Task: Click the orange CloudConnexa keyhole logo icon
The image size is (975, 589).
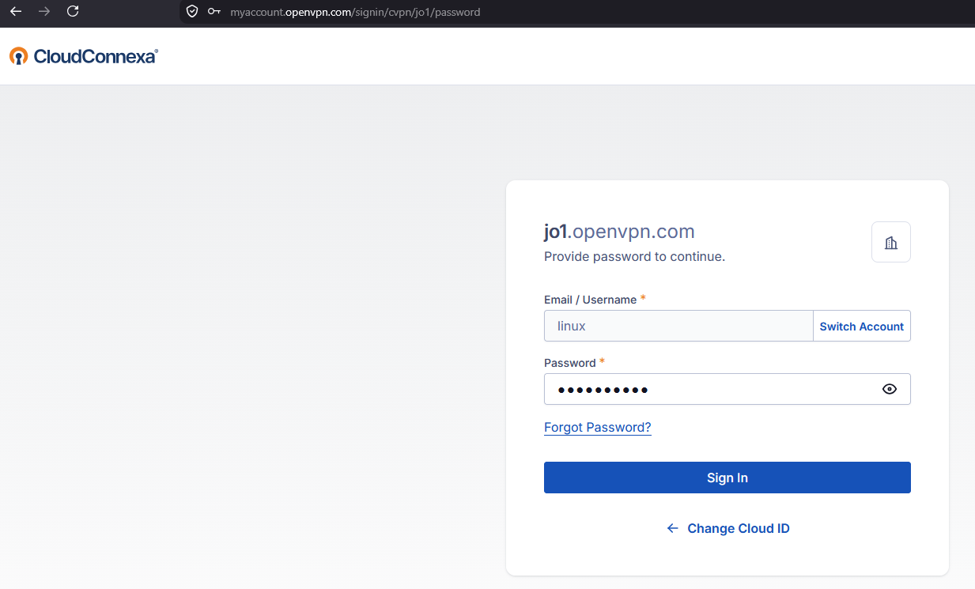Action: [x=19, y=56]
